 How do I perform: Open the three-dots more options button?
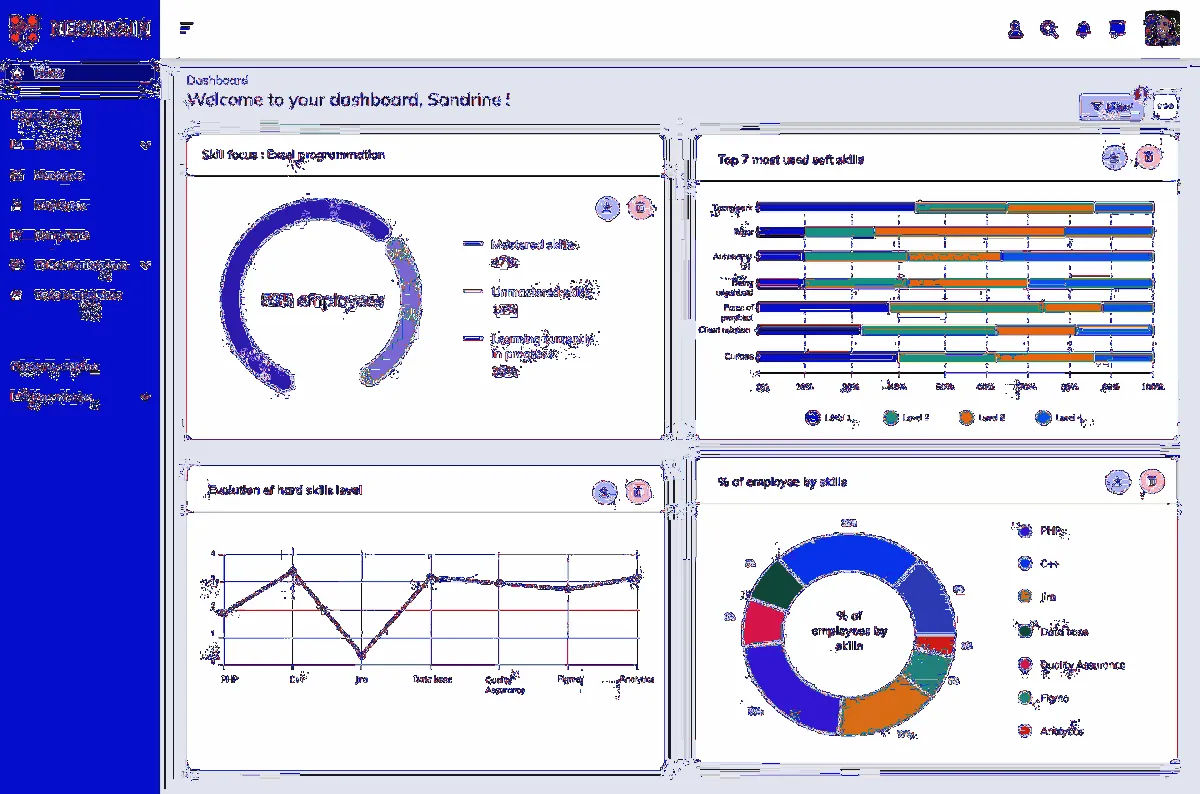1165,106
